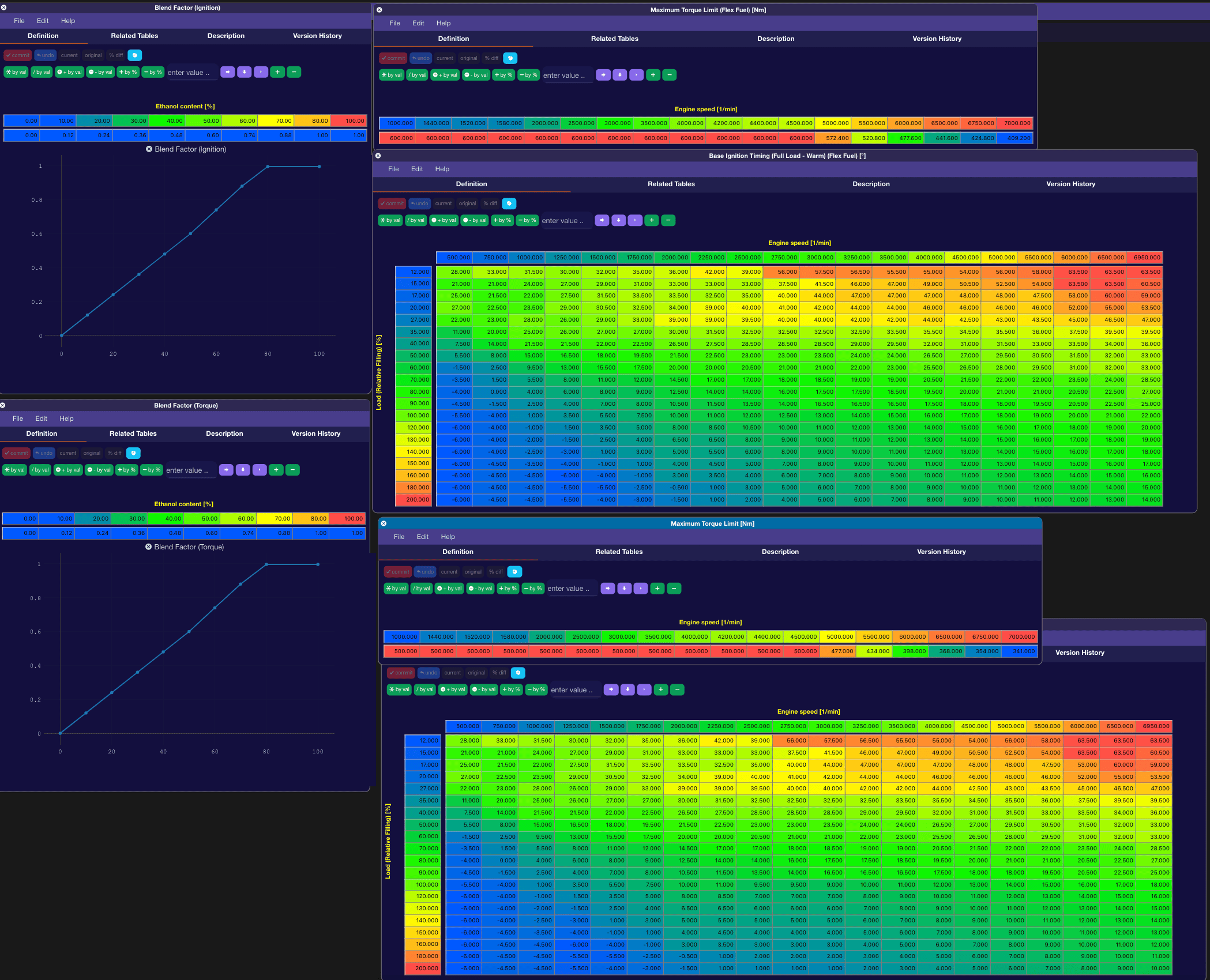Open Edit menu in Blend Factor (Torque) window
The image size is (1210, 980).
coord(42,419)
